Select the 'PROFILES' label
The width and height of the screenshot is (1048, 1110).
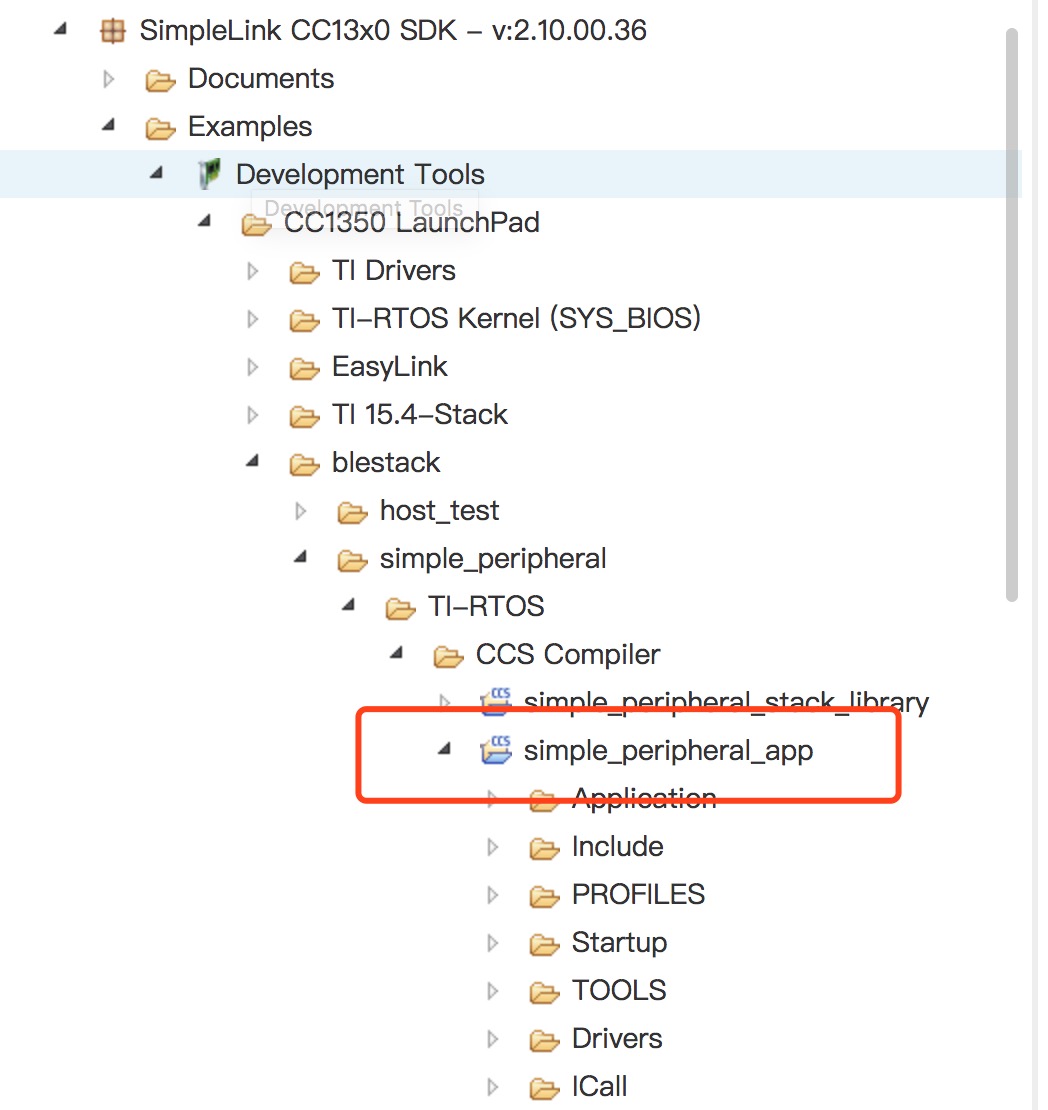tap(638, 895)
